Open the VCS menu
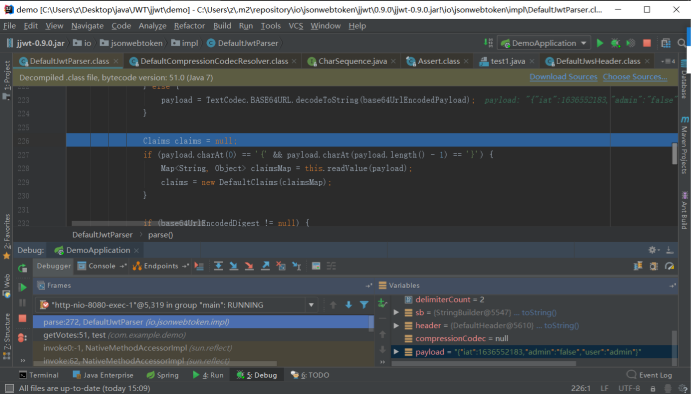The width and height of the screenshot is (691, 394). (x=296, y=26)
